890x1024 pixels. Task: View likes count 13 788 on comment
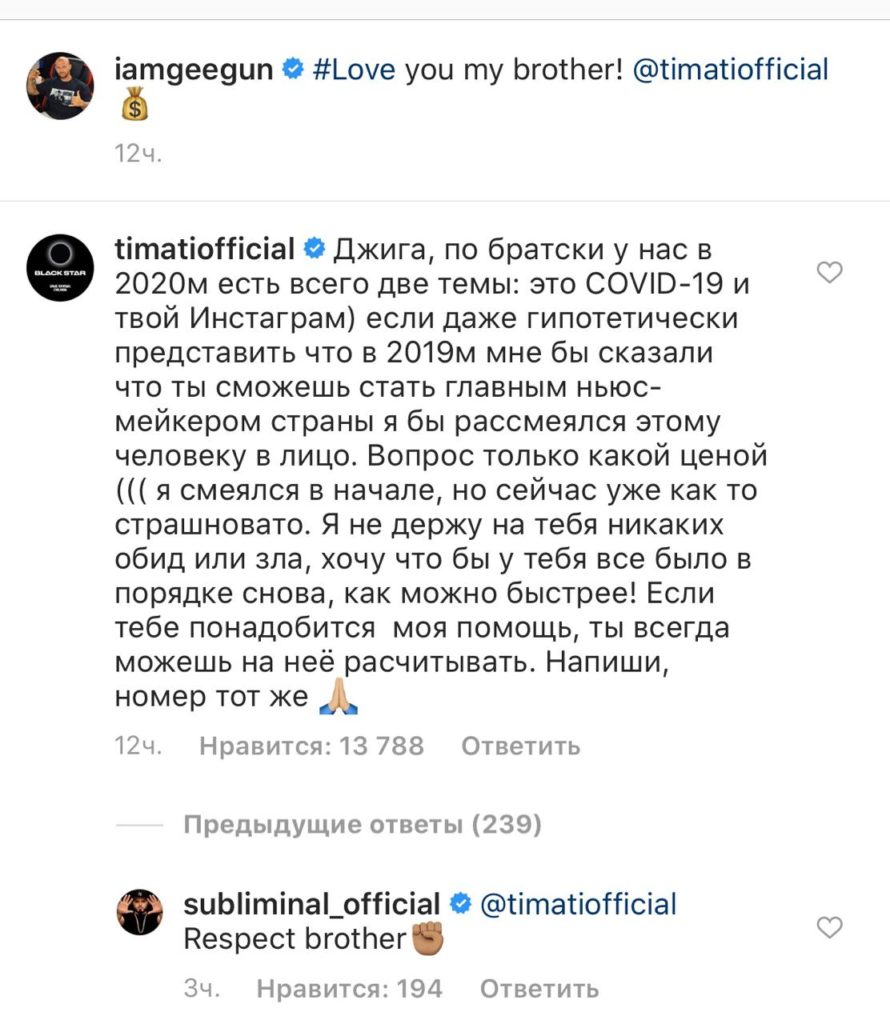312,746
